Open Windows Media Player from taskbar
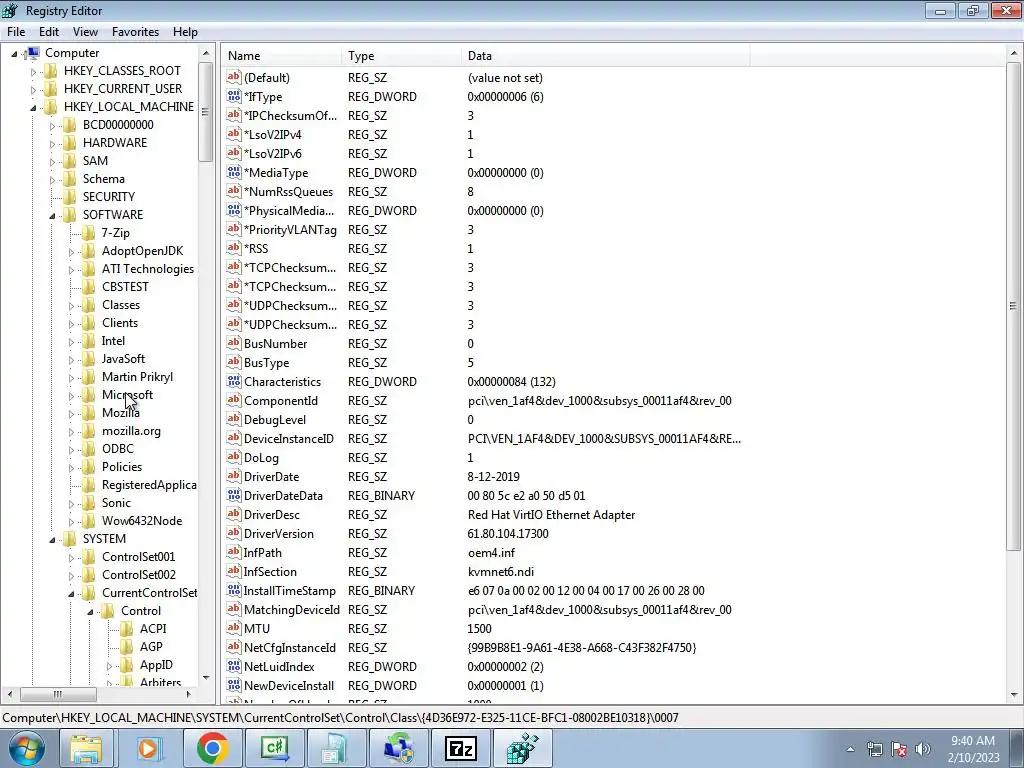Viewport: 1024px width, 768px height. pos(149,748)
